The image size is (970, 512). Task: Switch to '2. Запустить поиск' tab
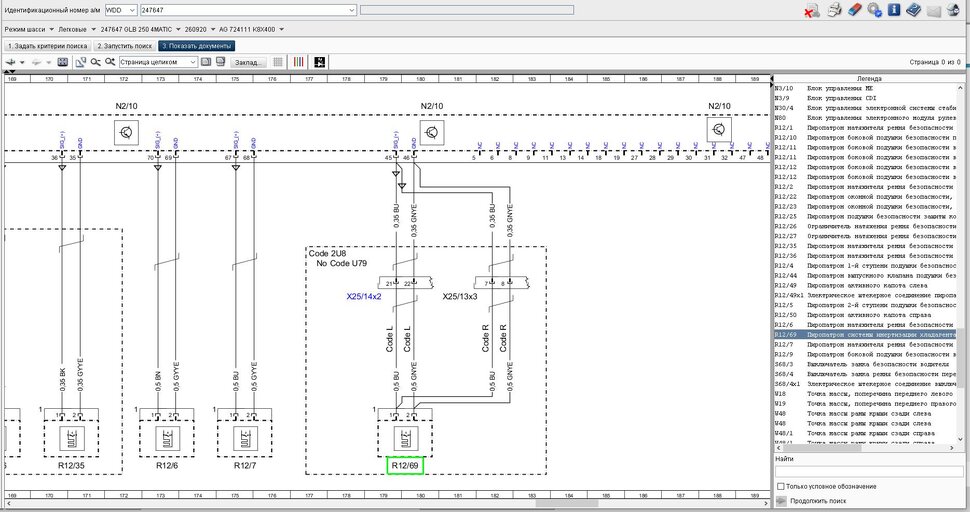click(x=125, y=46)
